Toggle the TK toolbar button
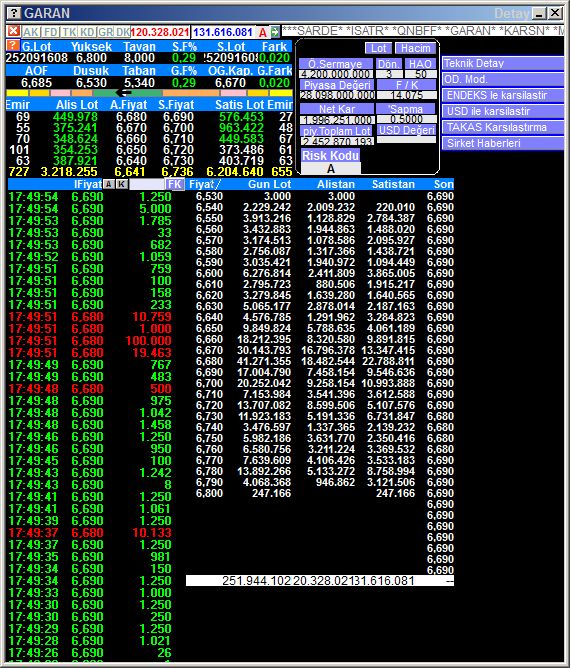The width and height of the screenshot is (570, 668). 69,32
